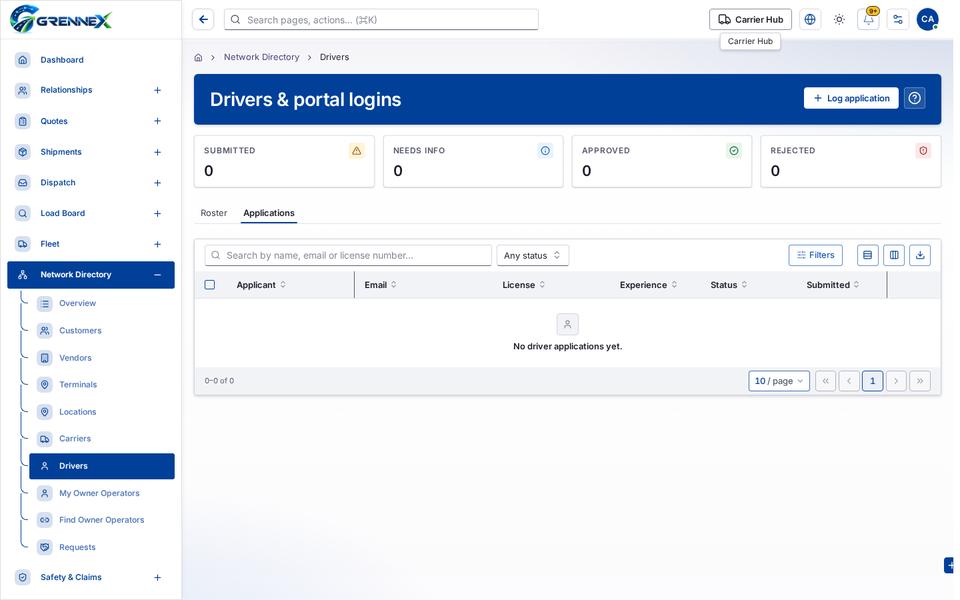Go to the previous page arrow
960x600 pixels.
pyautogui.click(x=849, y=381)
